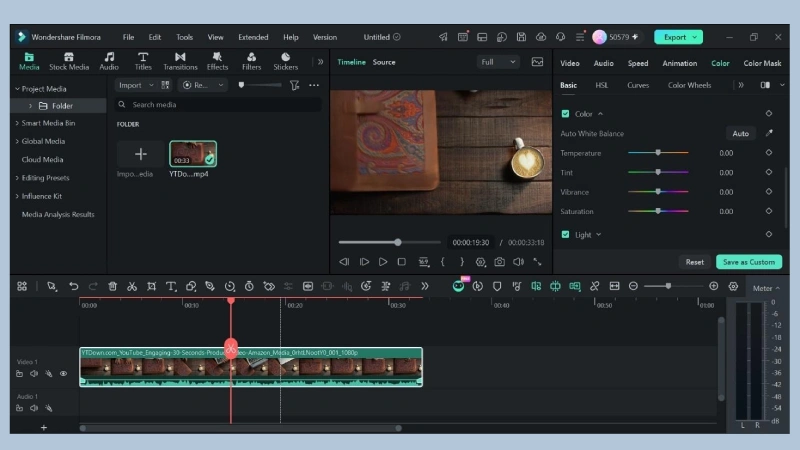800x450 pixels.
Task: Click the Search media field
Action: (219, 105)
